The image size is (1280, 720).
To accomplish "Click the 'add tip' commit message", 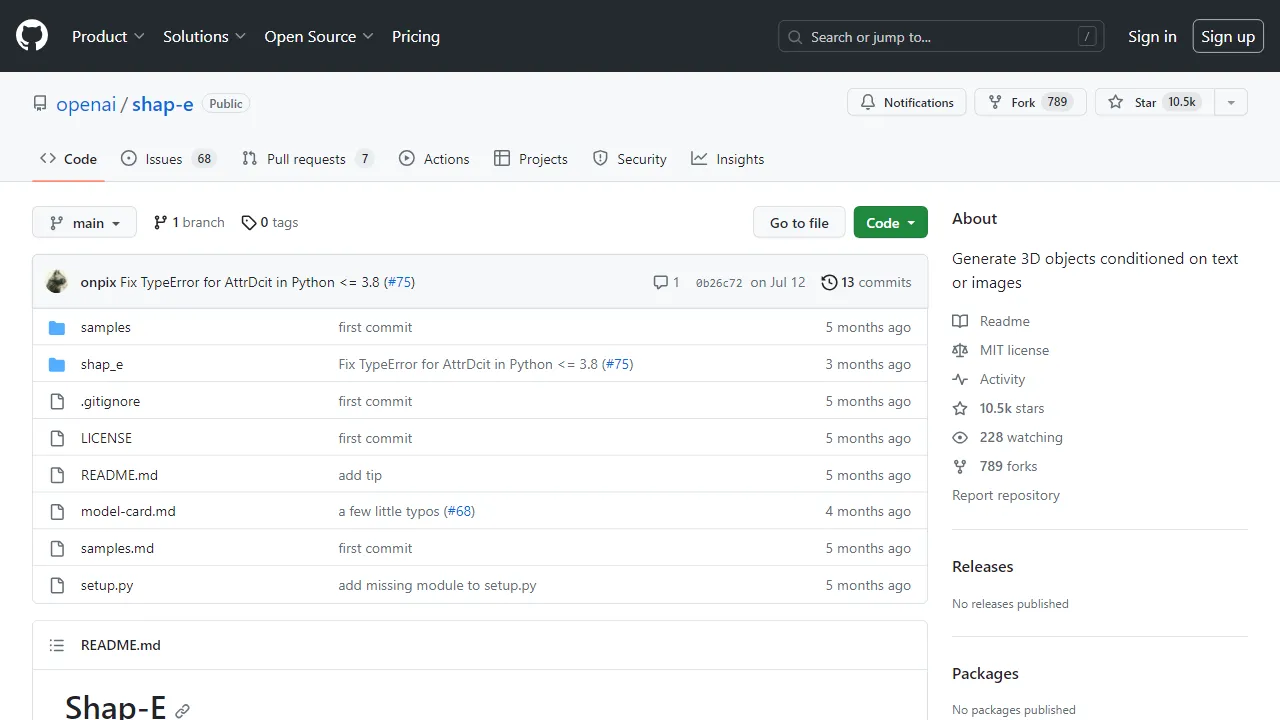I will [360, 475].
